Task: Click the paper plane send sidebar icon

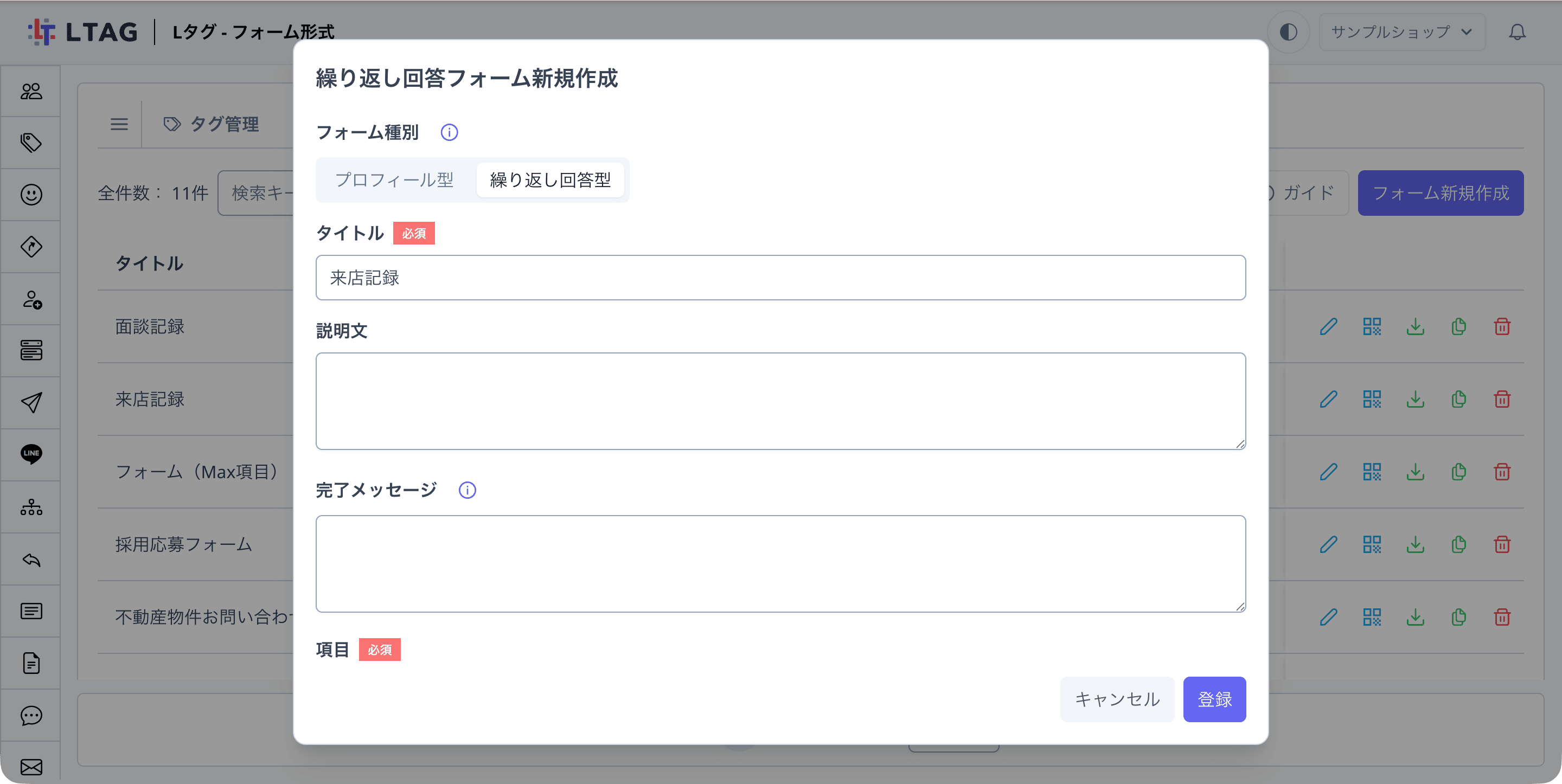Action: (x=31, y=402)
